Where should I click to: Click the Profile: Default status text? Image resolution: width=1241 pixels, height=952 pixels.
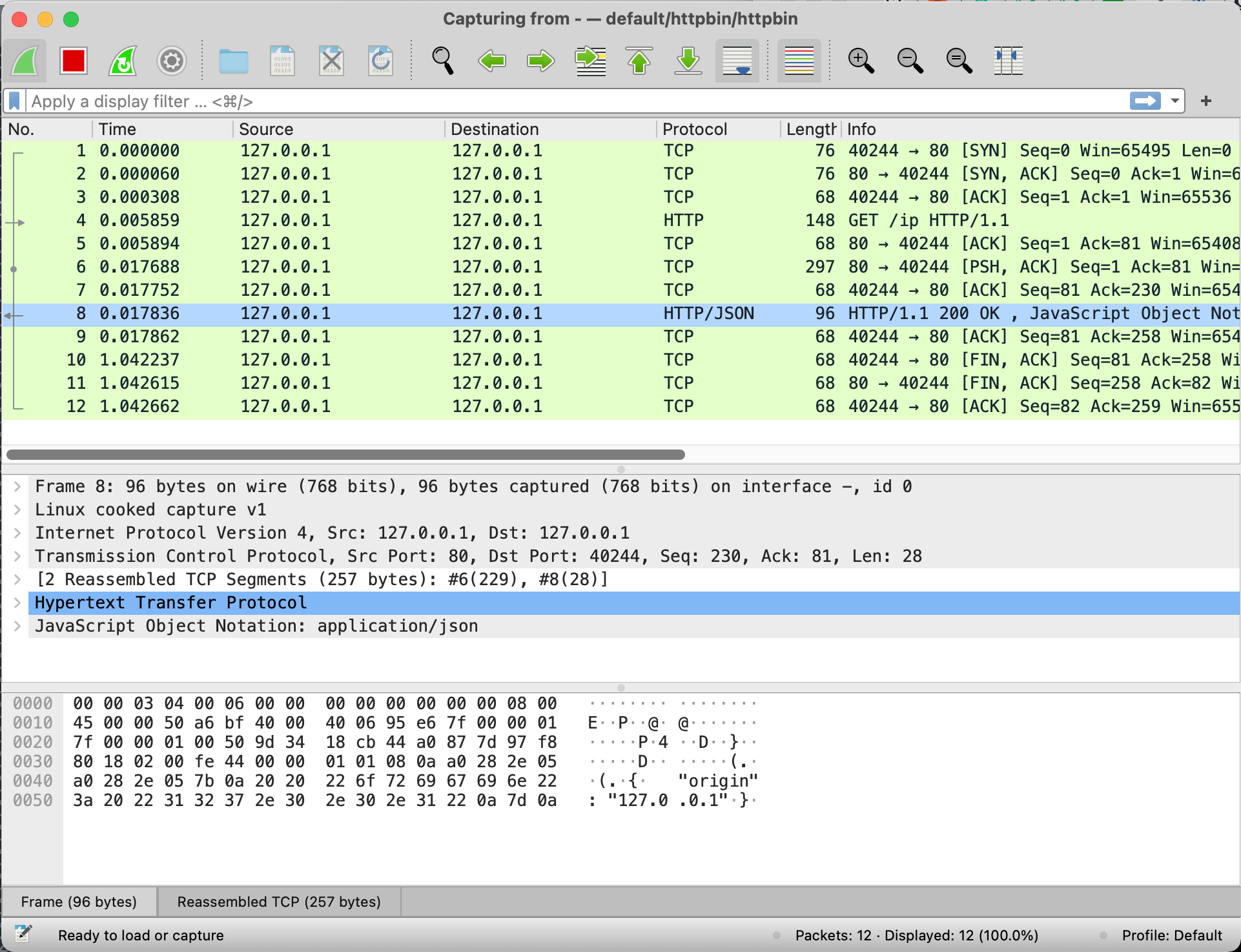pyautogui.click(x=1171, y=935)
